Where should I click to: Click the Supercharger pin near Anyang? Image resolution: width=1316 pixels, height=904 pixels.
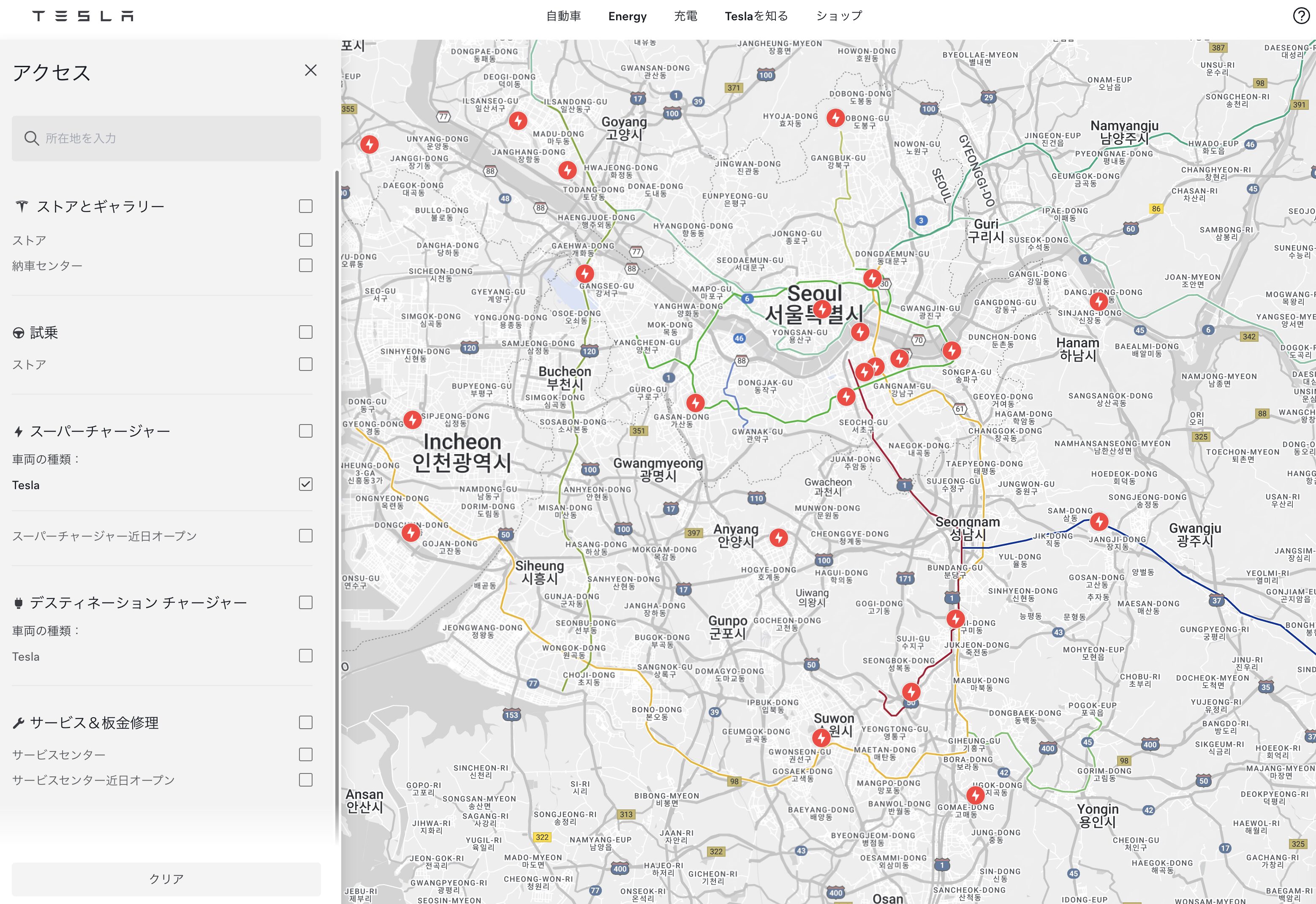click(x=779, y=537)
